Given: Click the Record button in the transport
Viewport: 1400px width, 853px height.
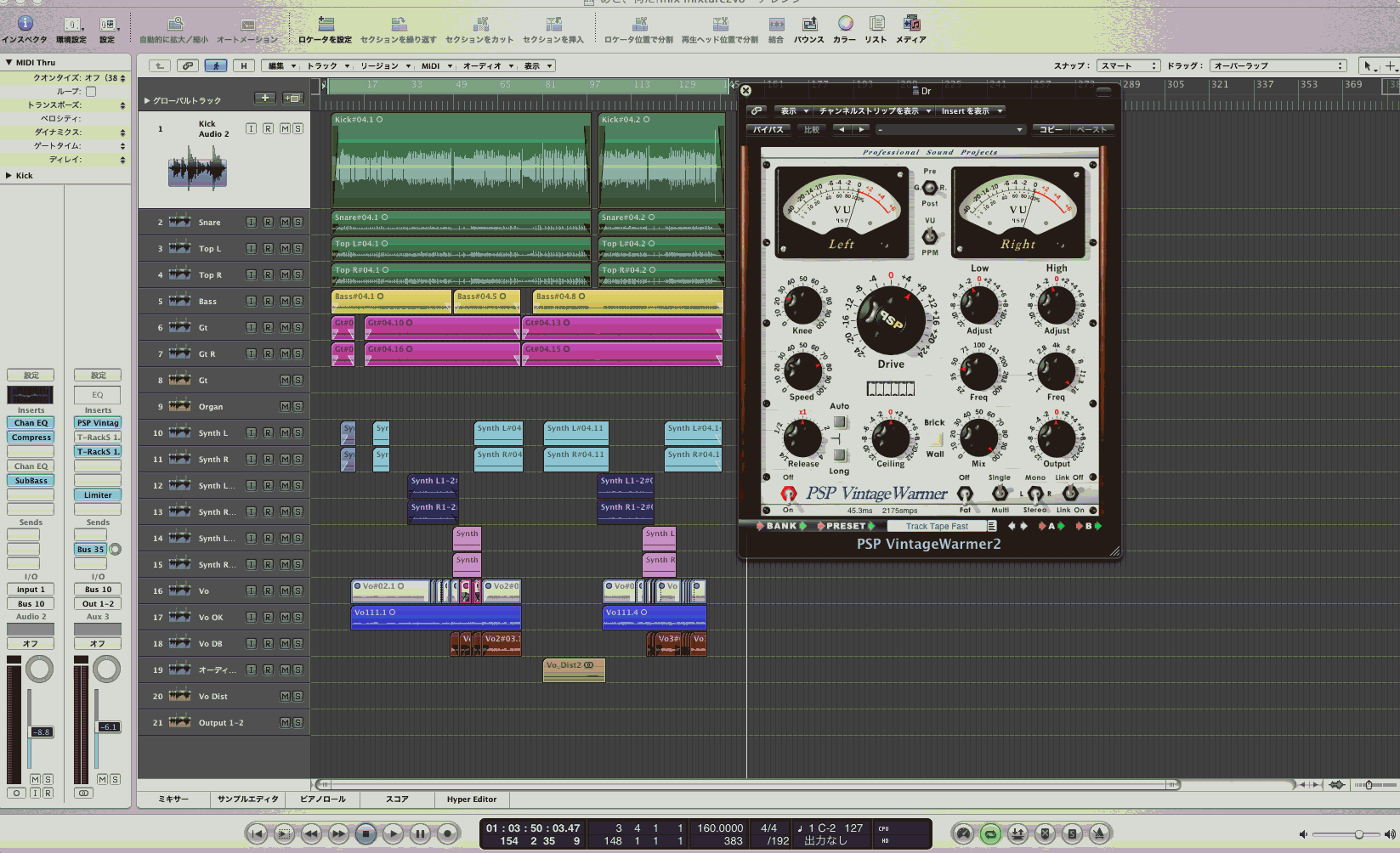Looking at the screenshot, I should point(447,833).
